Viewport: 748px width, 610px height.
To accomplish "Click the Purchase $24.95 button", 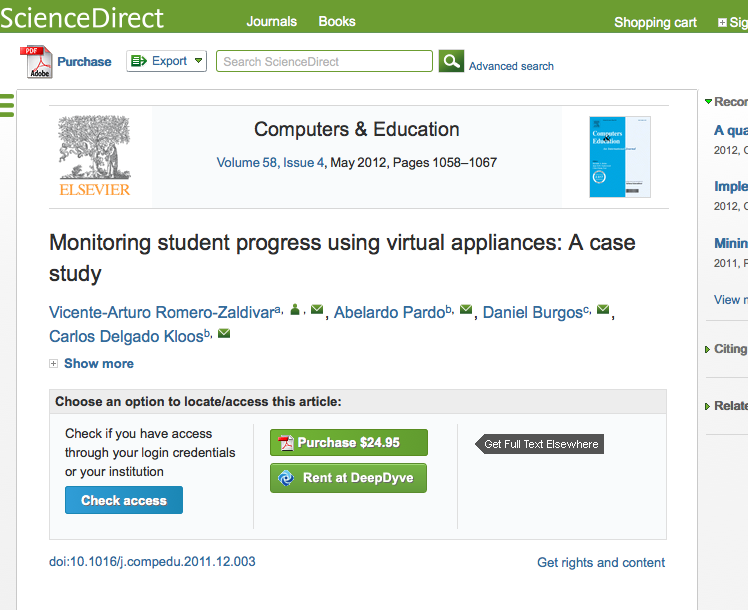I will (348, 443).
